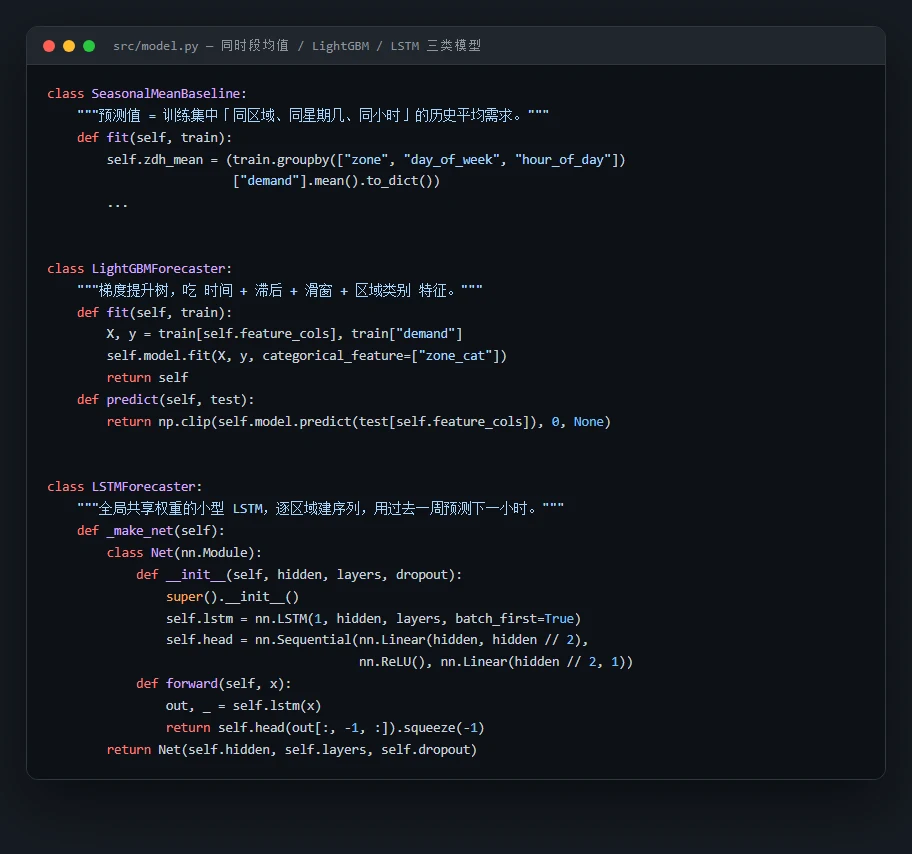The image size is (912, 854).
Task: Click "fit" method under LightGBMForecaster class
Action: tap(117, 312)
